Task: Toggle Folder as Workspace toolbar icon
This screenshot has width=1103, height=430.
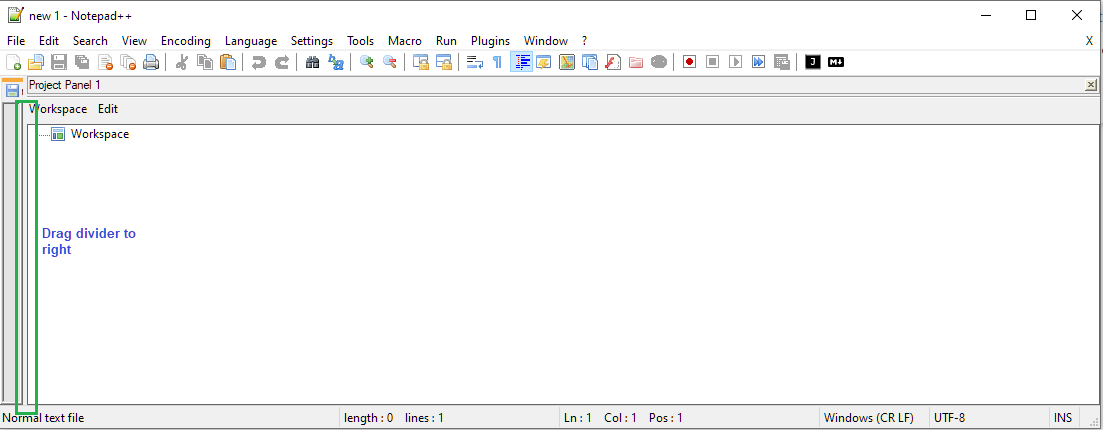Action: point(636,62)
